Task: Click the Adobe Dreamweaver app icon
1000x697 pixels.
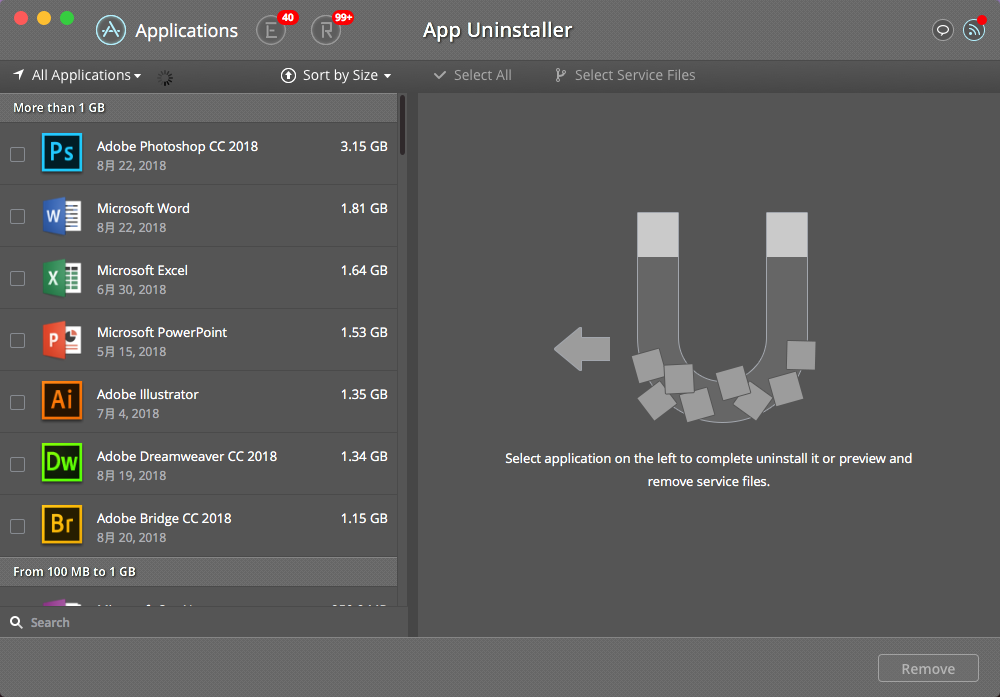Action: [x=62, y=462]
